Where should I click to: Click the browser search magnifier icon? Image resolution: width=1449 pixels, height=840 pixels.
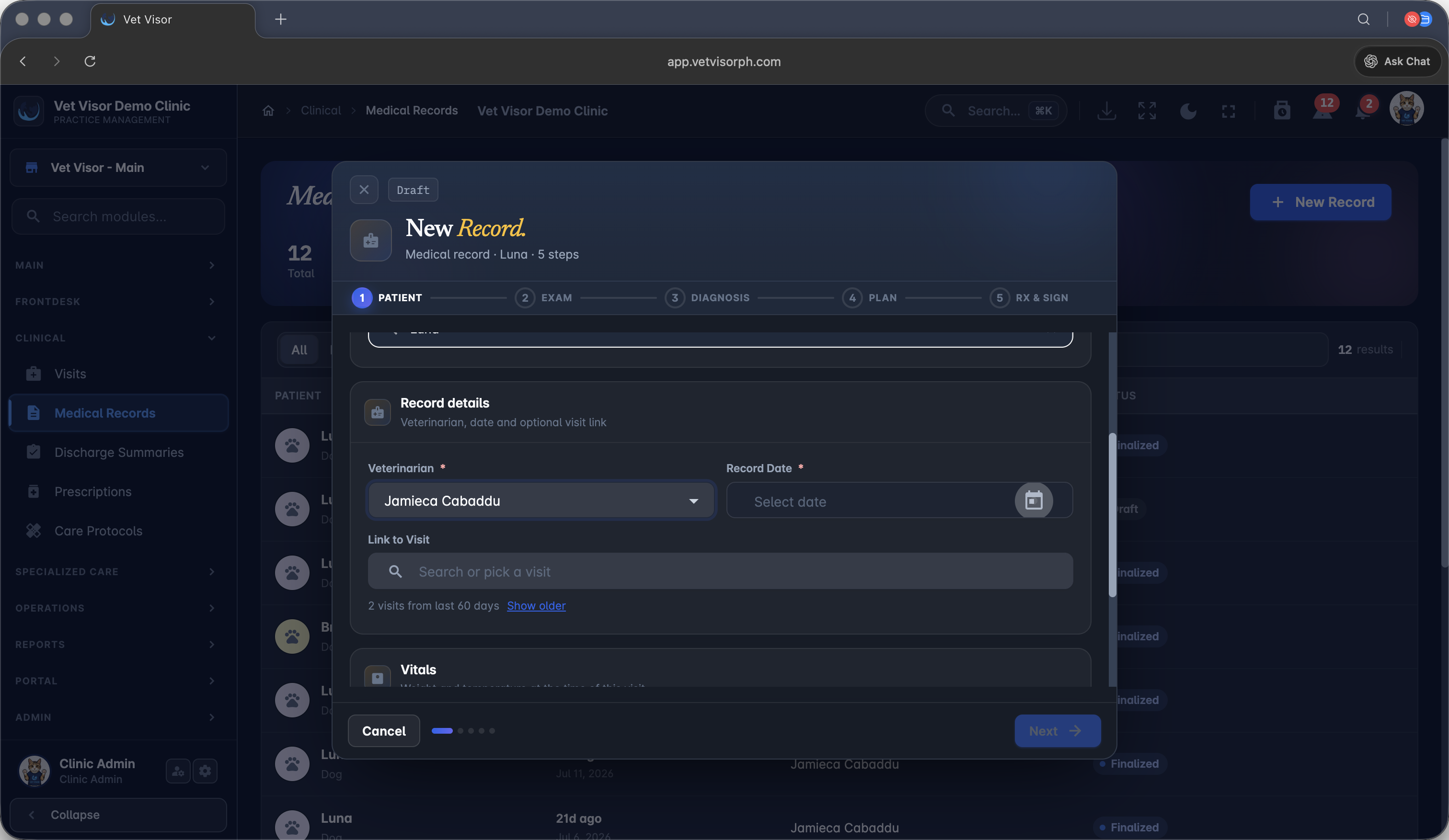click(1363, 19)
